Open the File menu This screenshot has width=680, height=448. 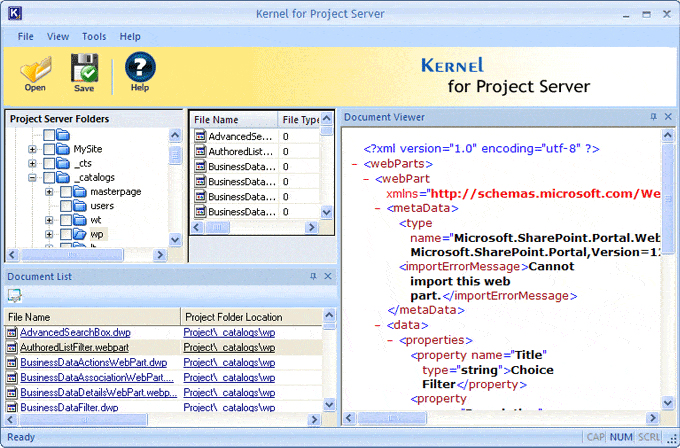pos(26,36)
